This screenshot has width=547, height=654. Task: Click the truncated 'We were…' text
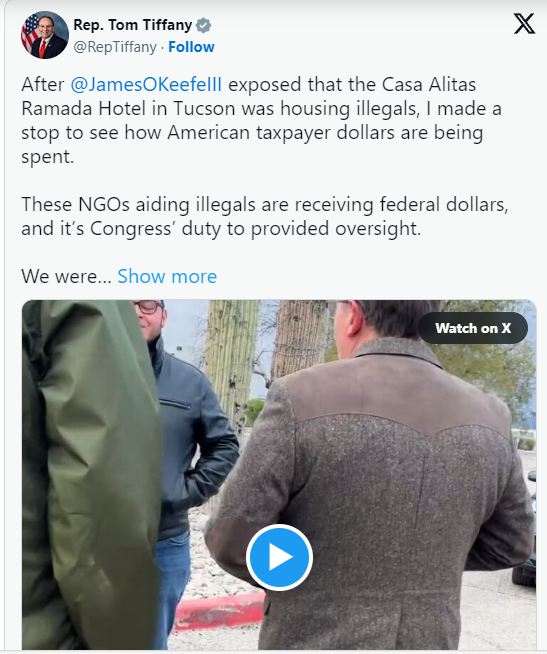click(66, 276)
